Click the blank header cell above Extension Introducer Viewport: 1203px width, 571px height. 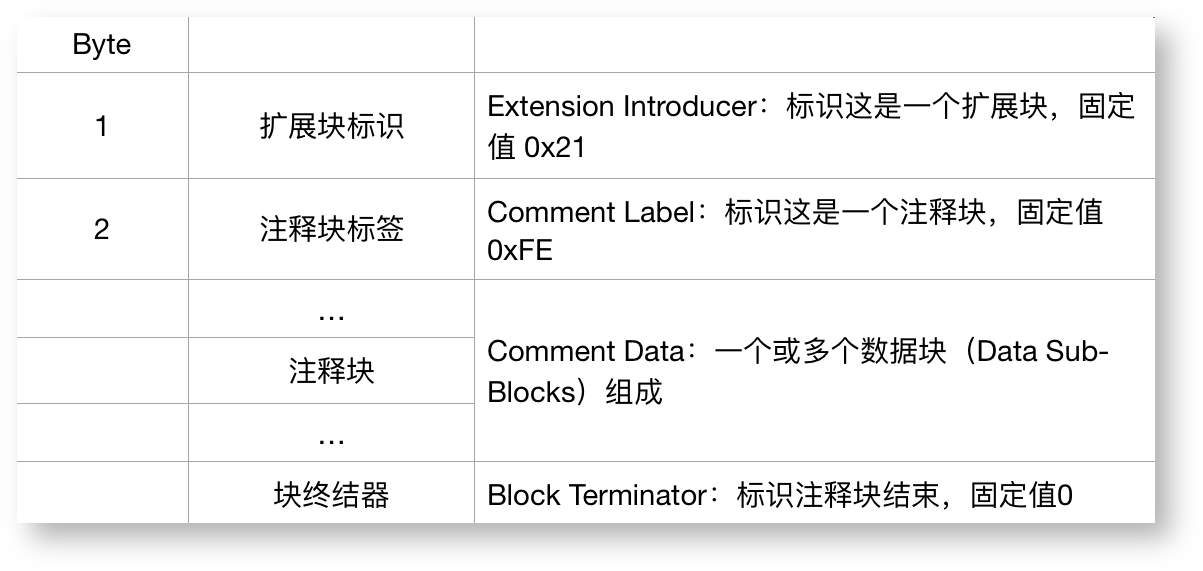[x=814, y=46]
